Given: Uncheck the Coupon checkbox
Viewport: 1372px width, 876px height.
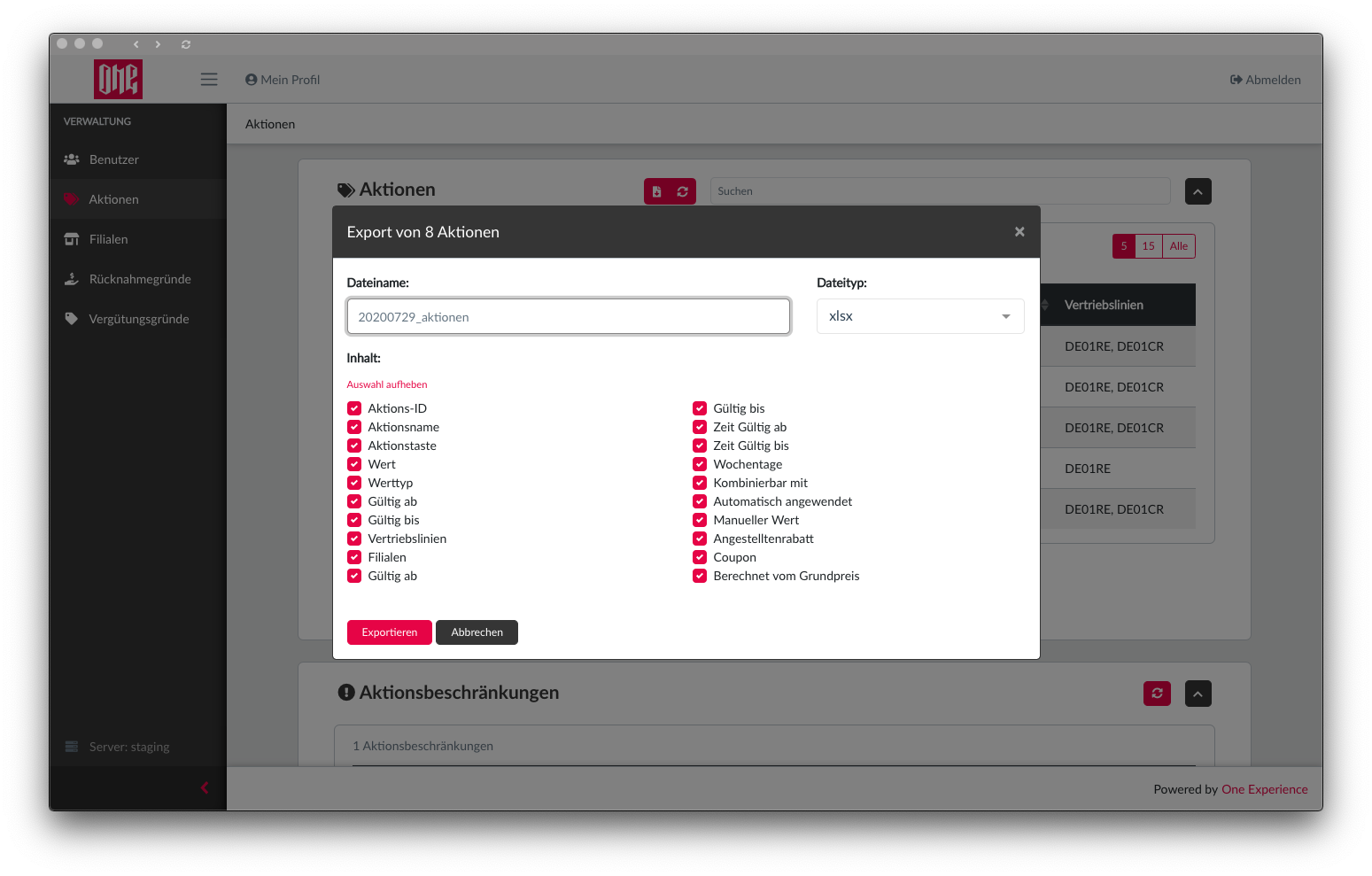Looking at the screenshot, I should (700, 557).
